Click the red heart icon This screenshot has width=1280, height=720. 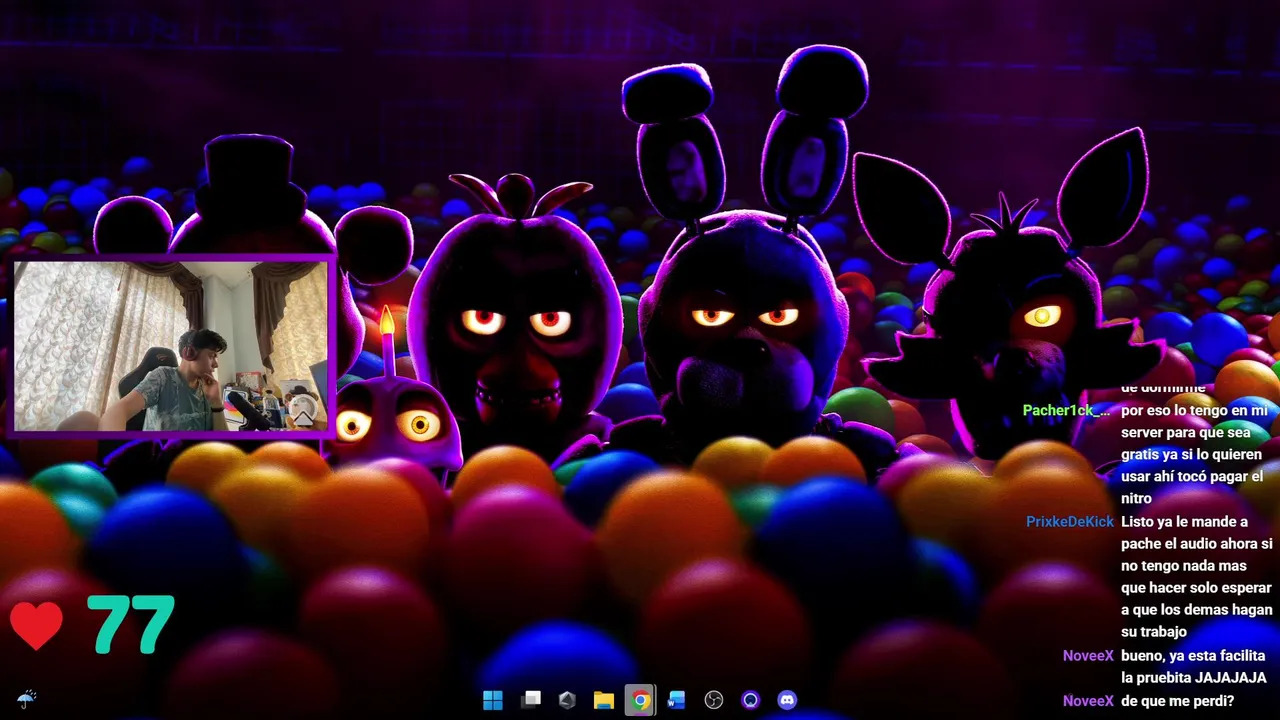(x=37, y=626)
